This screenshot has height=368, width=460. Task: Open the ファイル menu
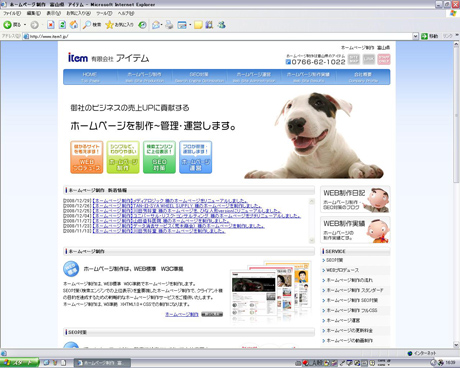[12, 13]
